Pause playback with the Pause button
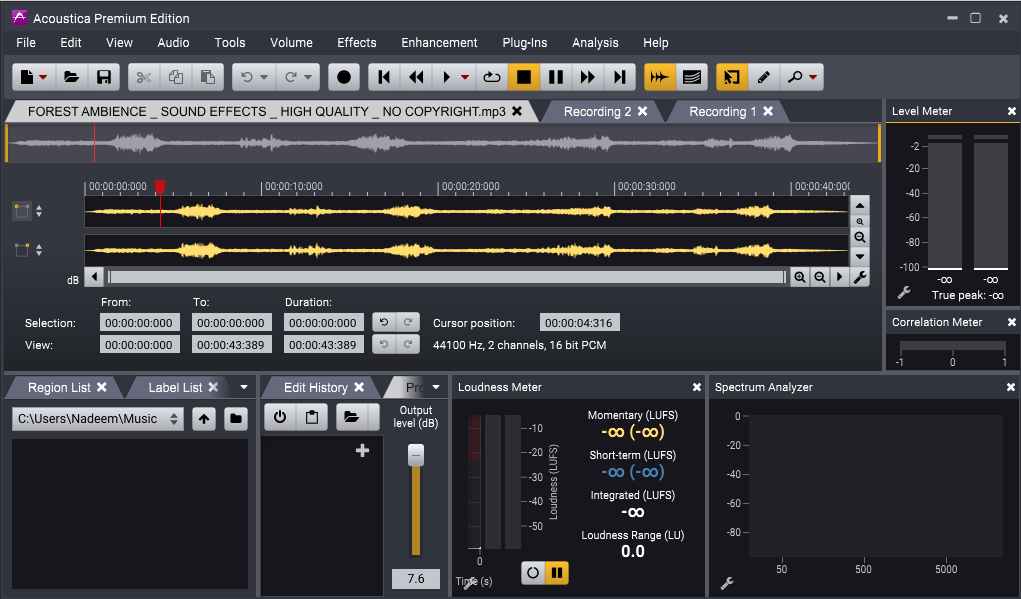 coord(555,77)
